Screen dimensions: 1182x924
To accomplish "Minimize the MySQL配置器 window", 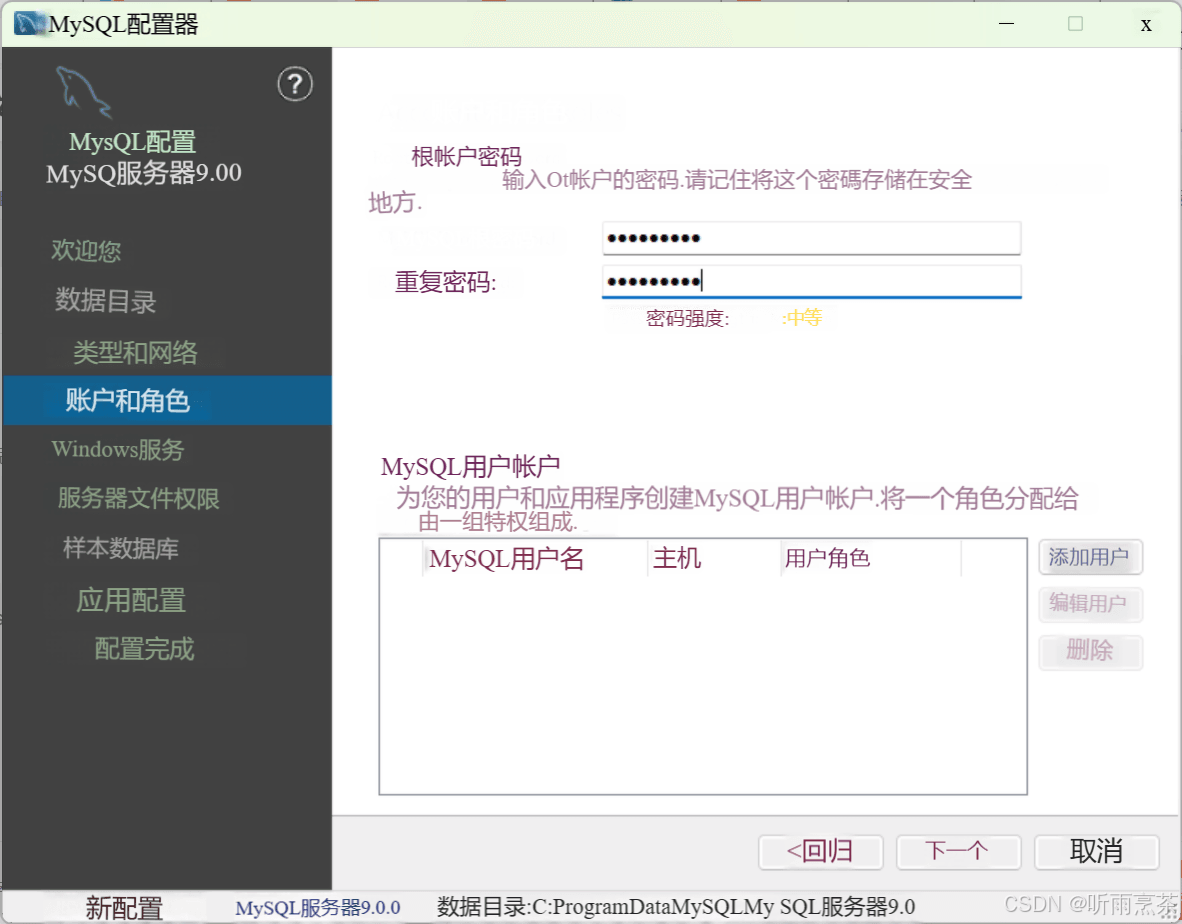I will click(1006, 24).
